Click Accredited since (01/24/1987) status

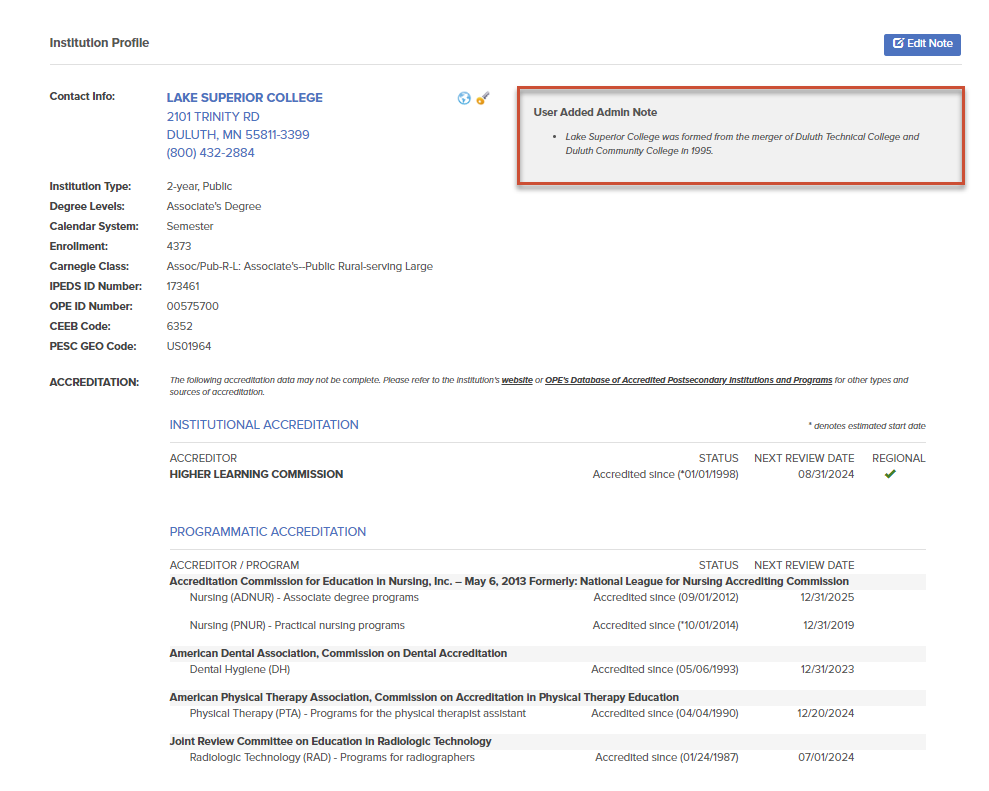point(667,758)
